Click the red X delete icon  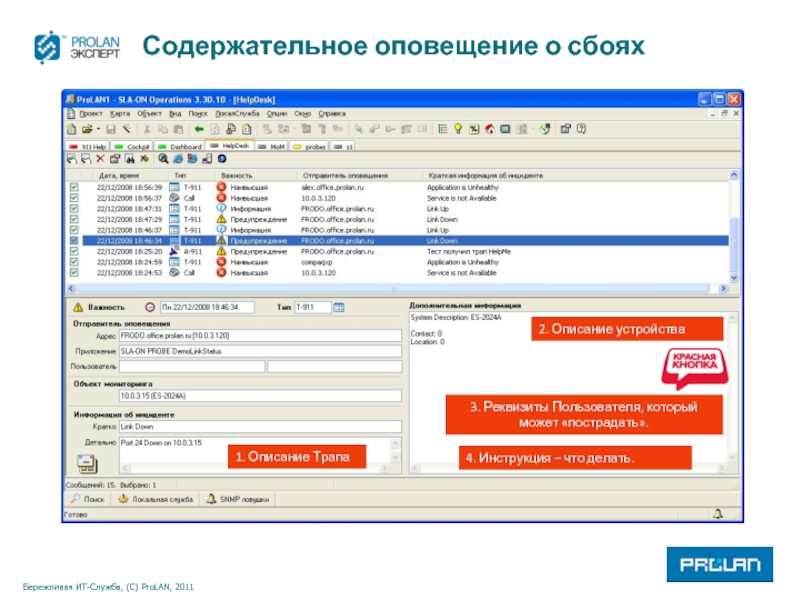pyautogui.click(x=101, y=158)
